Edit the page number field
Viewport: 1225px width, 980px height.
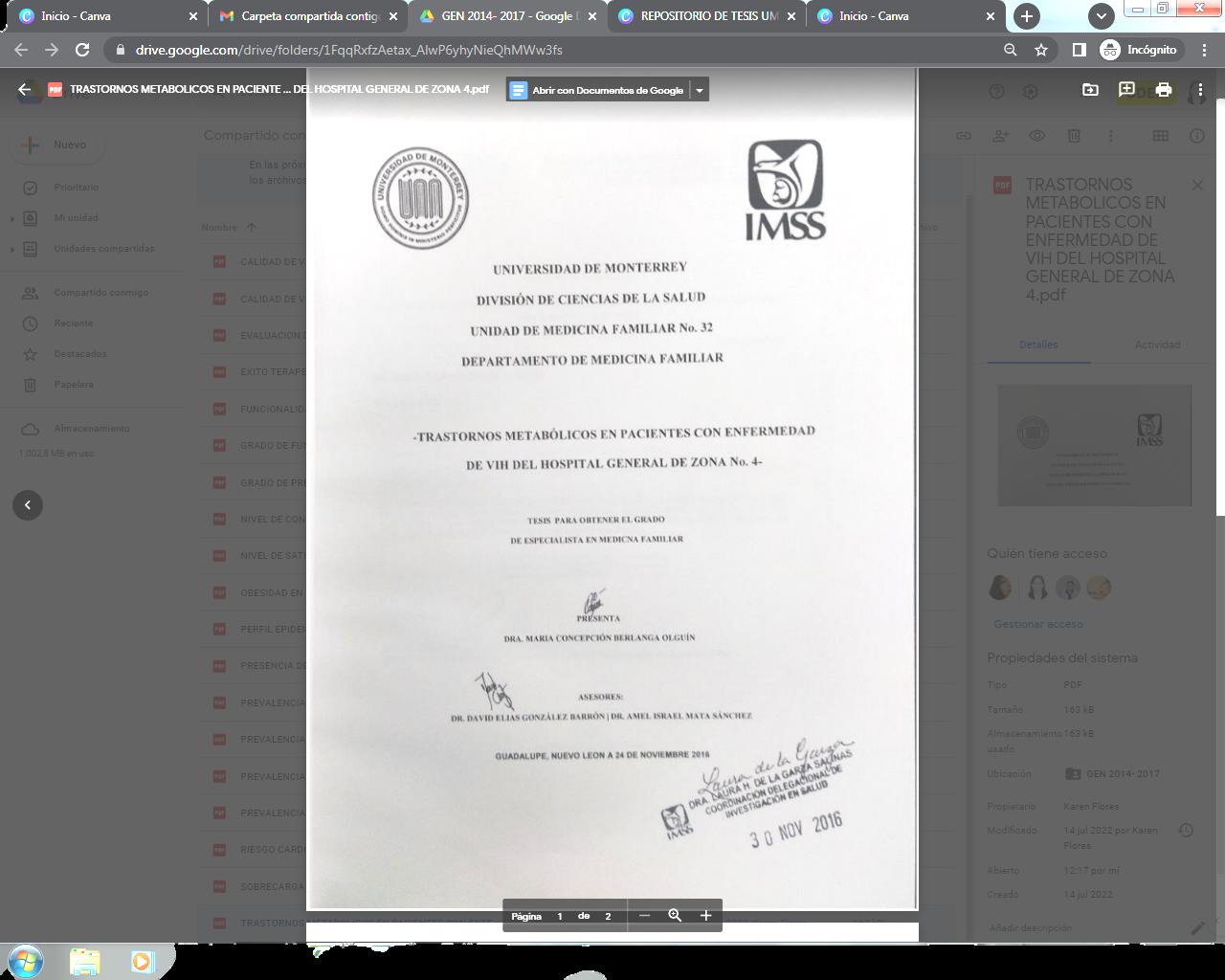(x=560, y=916)
